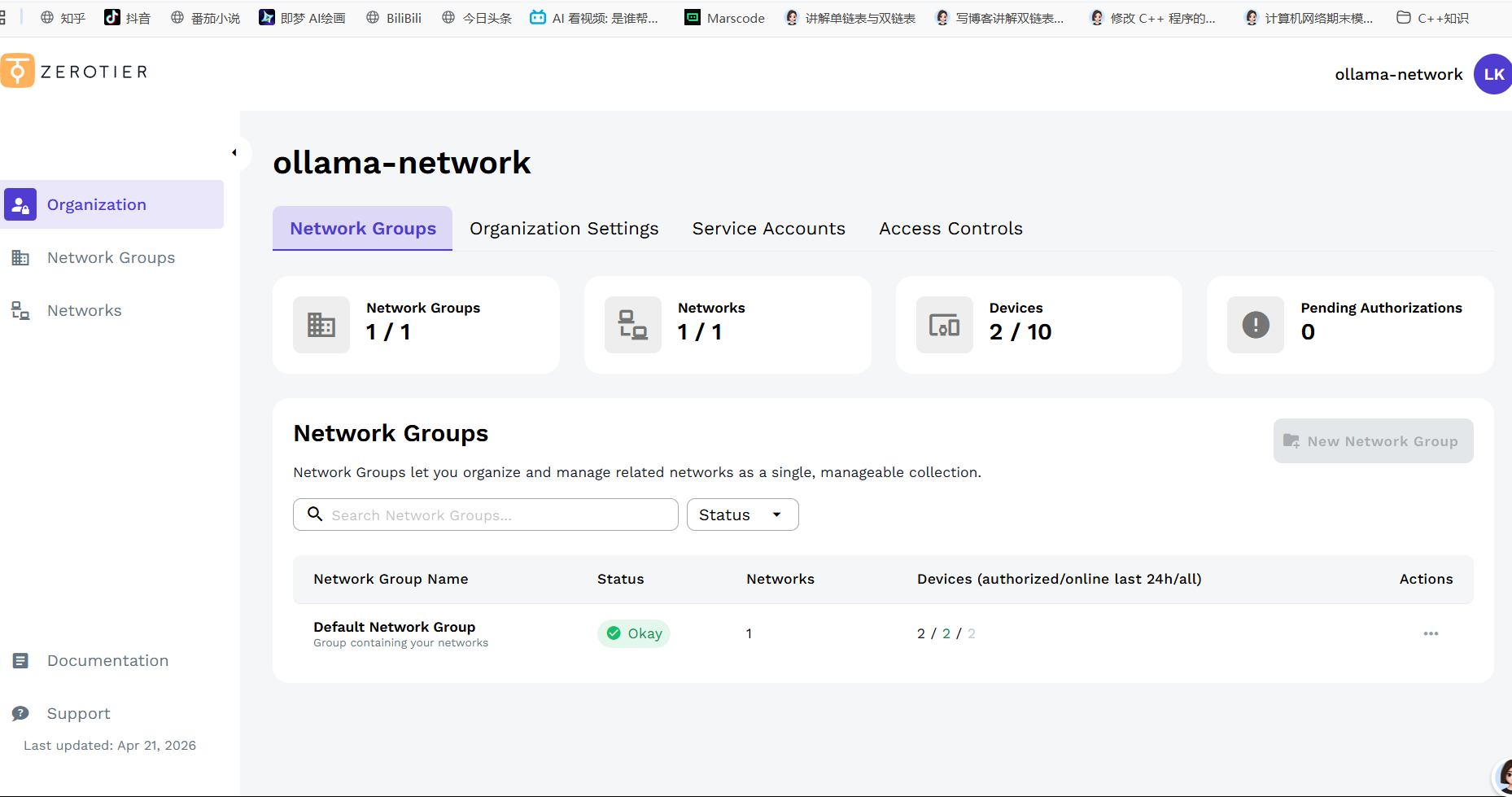This screenshot has height=797, width=1512.
Task: Open the 即梦 AI绘画 bookmark
Action: [x=302, y=17]
